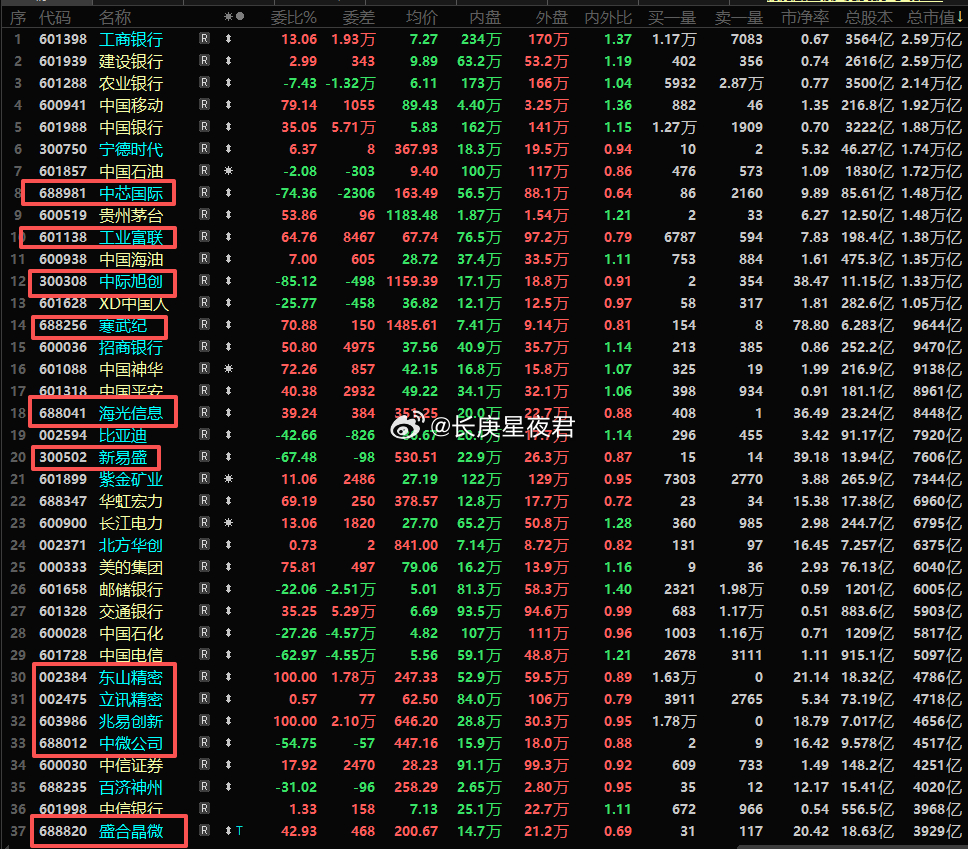Click the R icon in 中信证券 row

click(x=204, y=765)
